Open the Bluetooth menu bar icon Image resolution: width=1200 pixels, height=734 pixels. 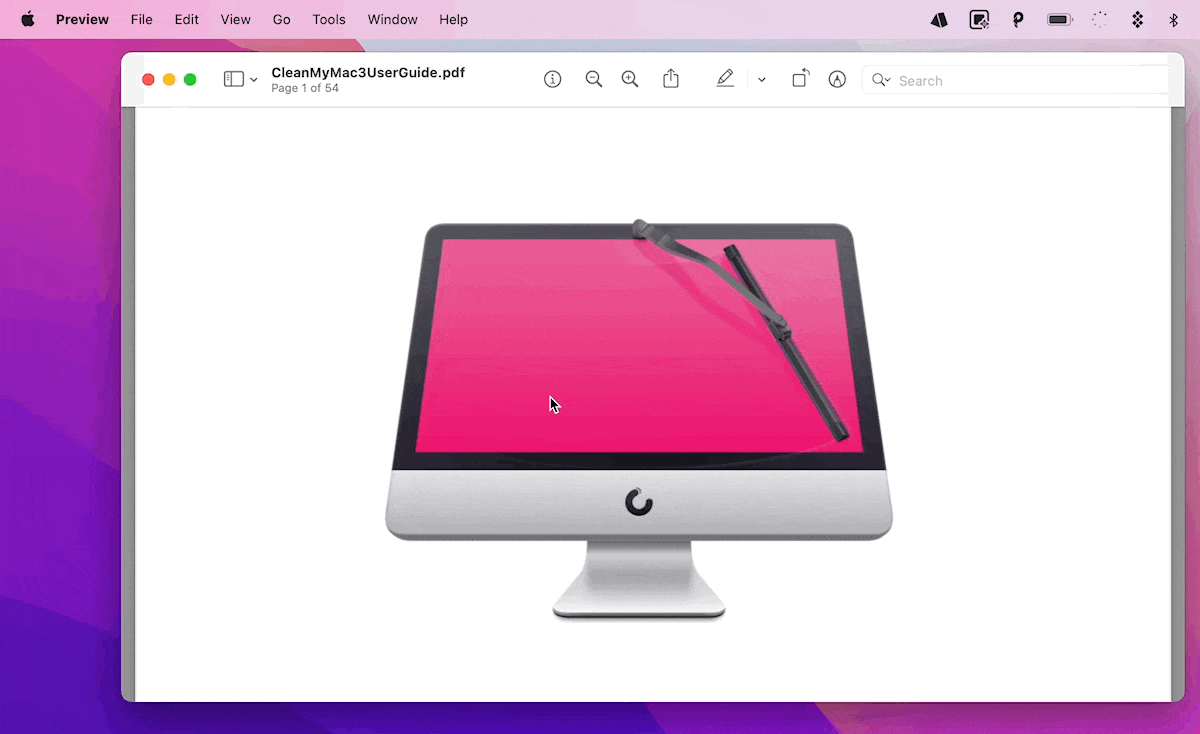(x=1174, y=19)
